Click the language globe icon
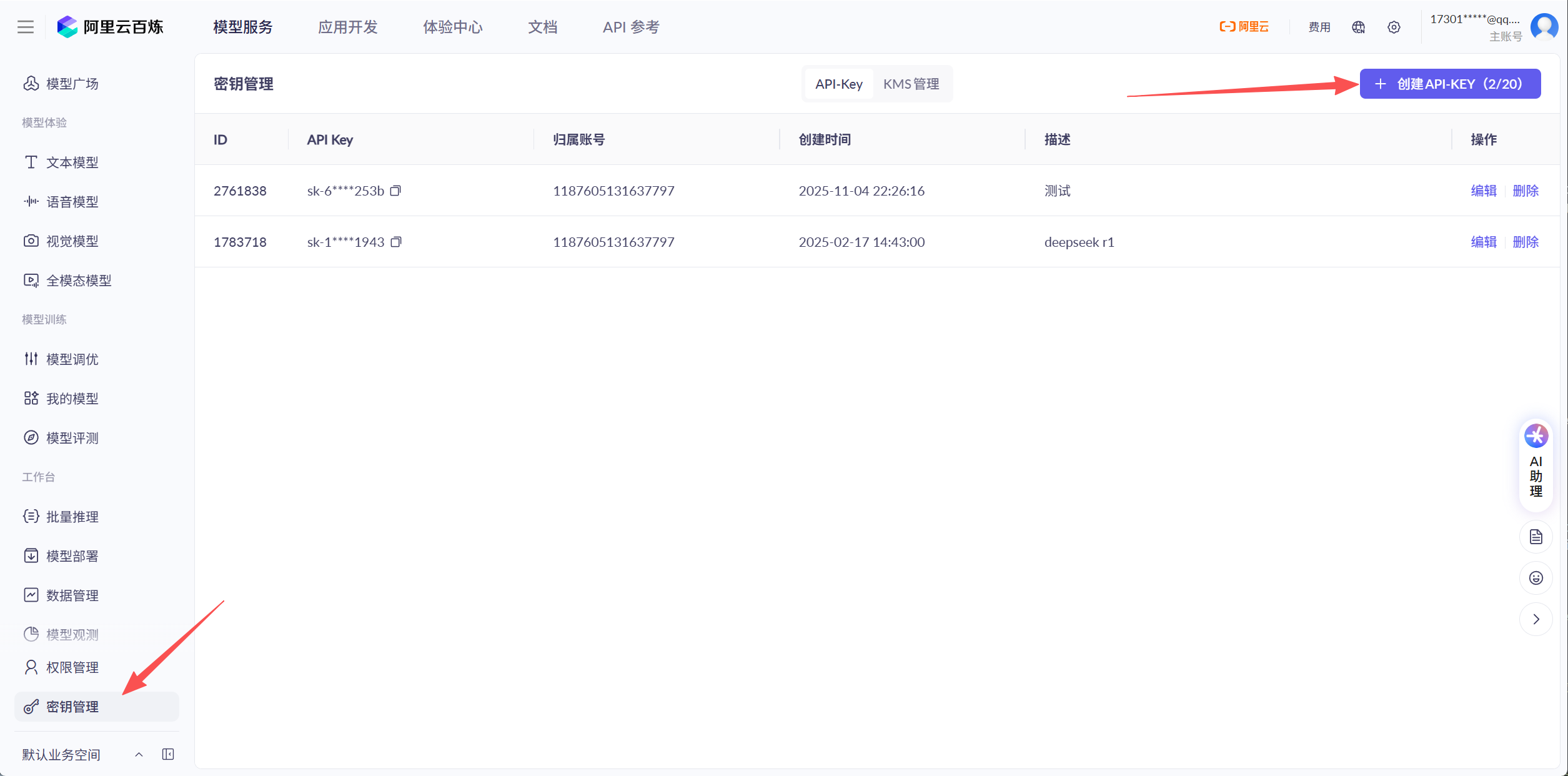1568x776 pixels. 1358,27
